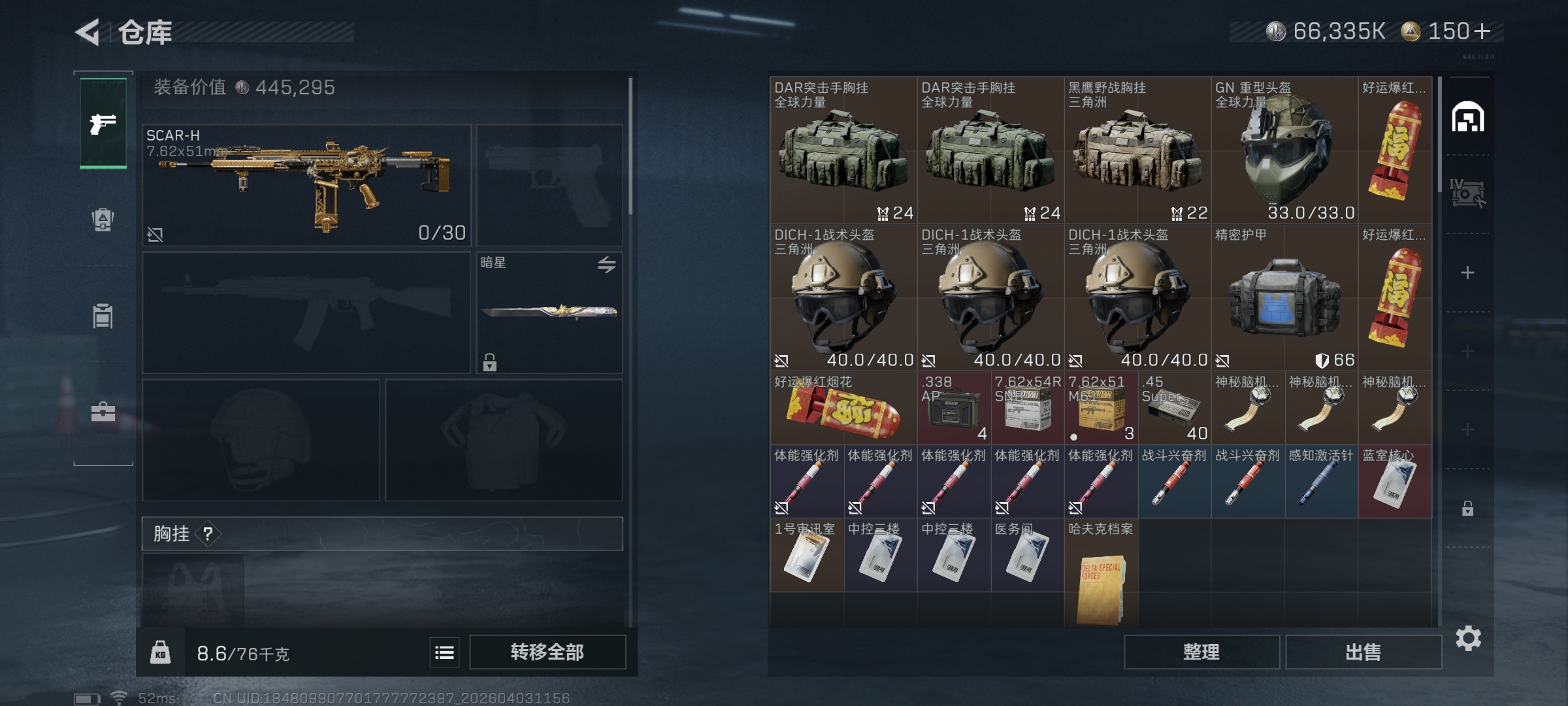1568x706 pixels.
Task: Select the weapon loadout tab with pistol icon
Action: 103,123
